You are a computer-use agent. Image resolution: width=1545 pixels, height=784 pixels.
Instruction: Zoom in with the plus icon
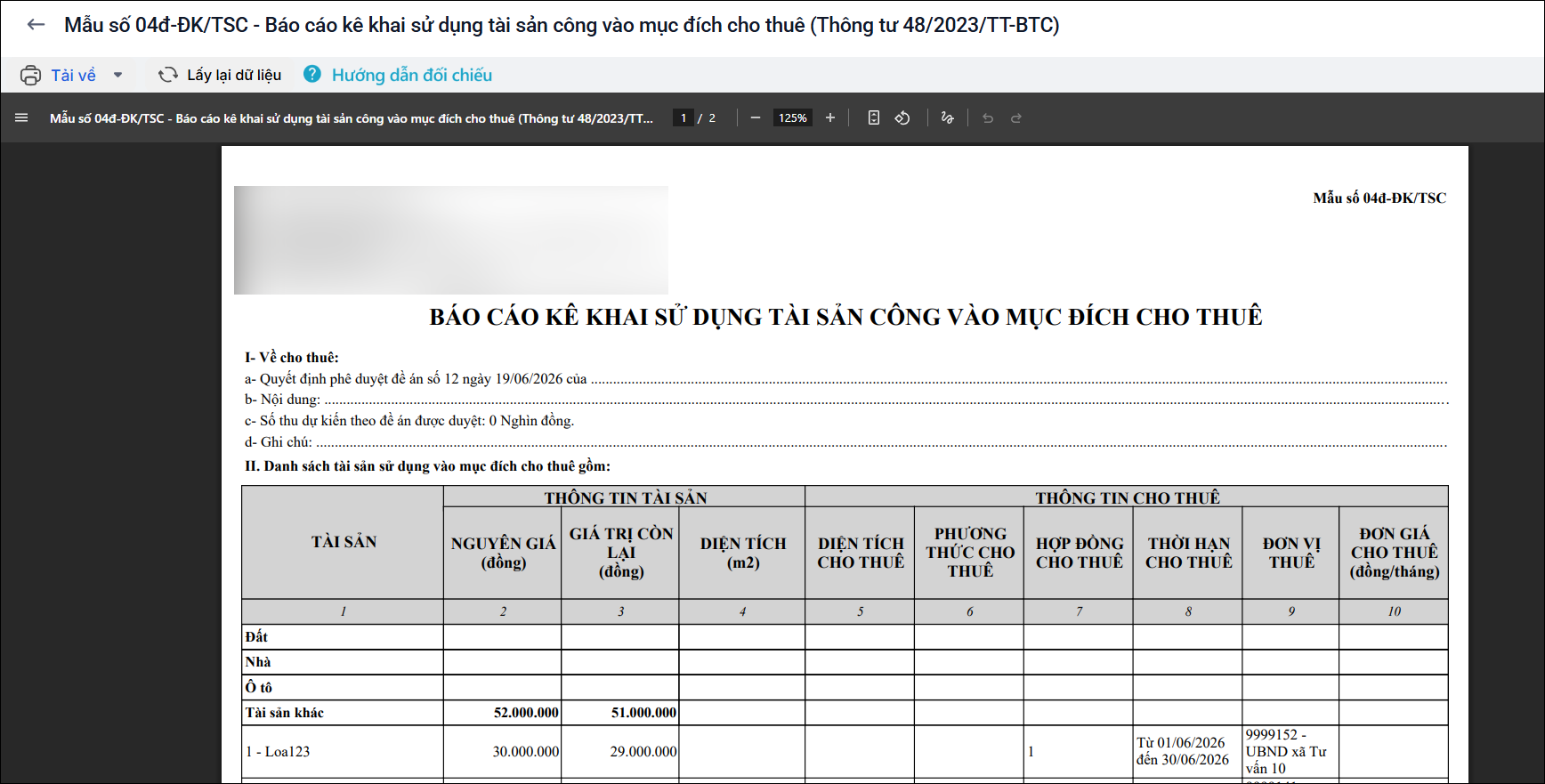click(x=830, y=117)
